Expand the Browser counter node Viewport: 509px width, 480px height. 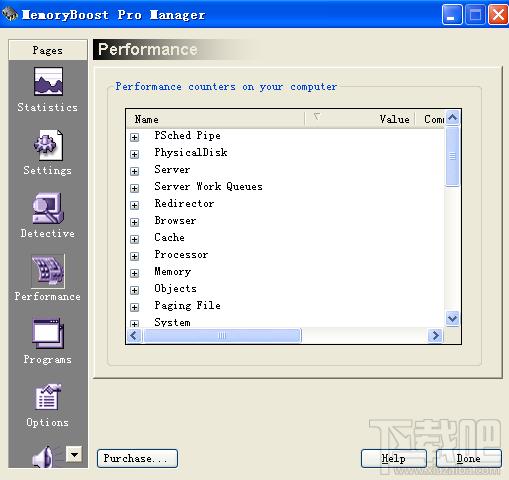click(x=134, y=222)
